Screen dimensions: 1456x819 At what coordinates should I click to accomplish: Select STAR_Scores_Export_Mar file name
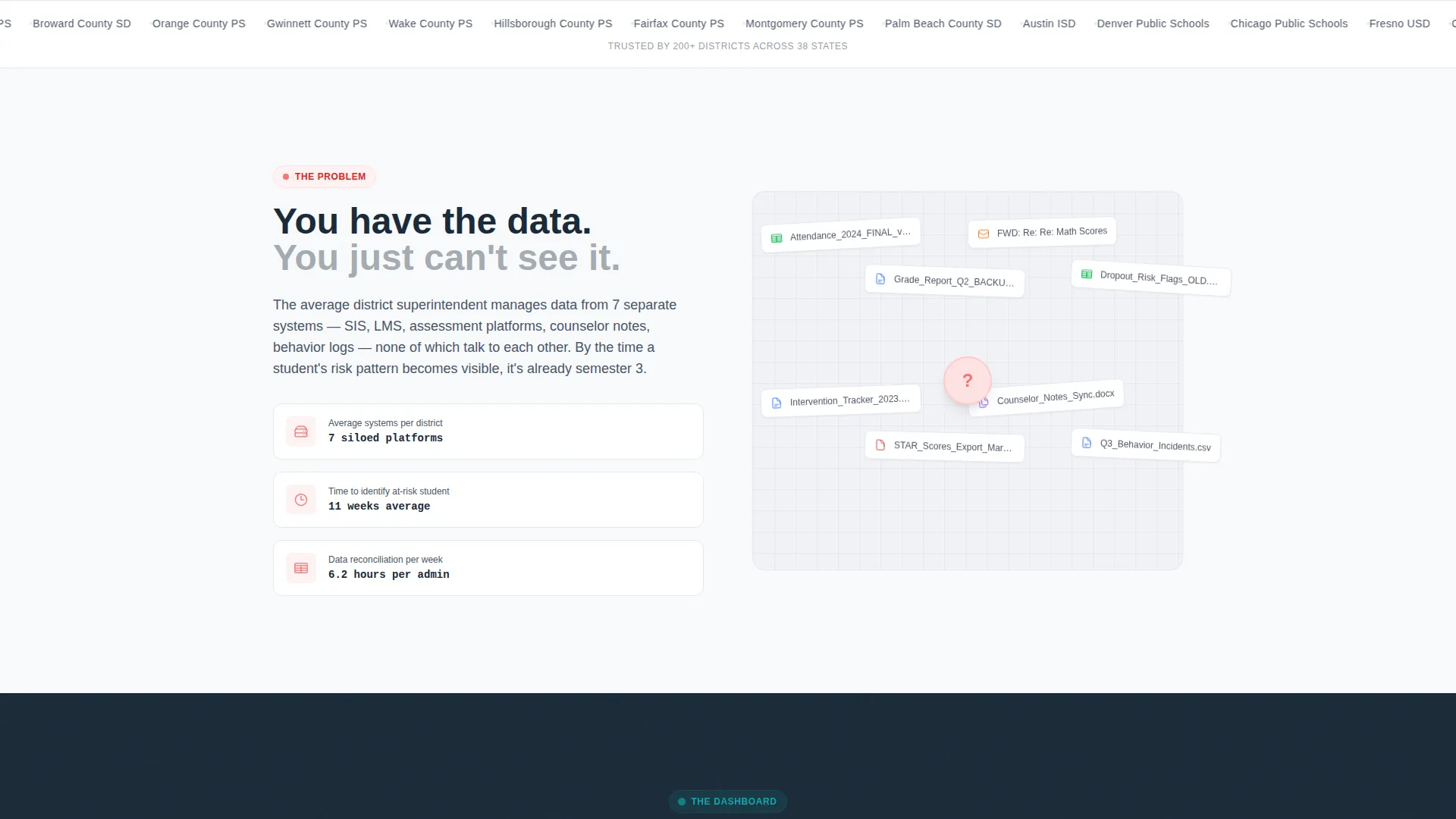coord(952,447)
